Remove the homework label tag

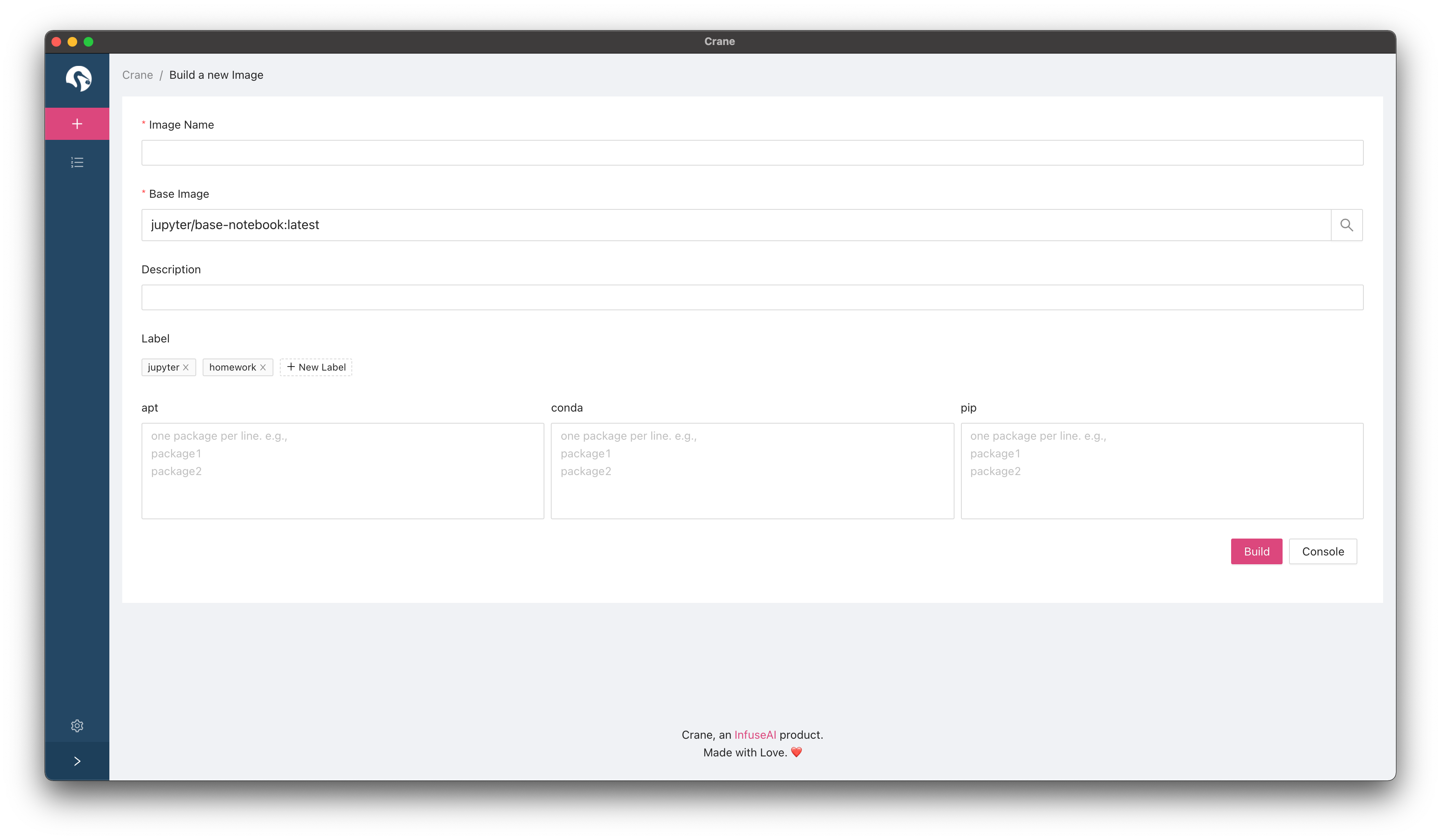[262, 367]
